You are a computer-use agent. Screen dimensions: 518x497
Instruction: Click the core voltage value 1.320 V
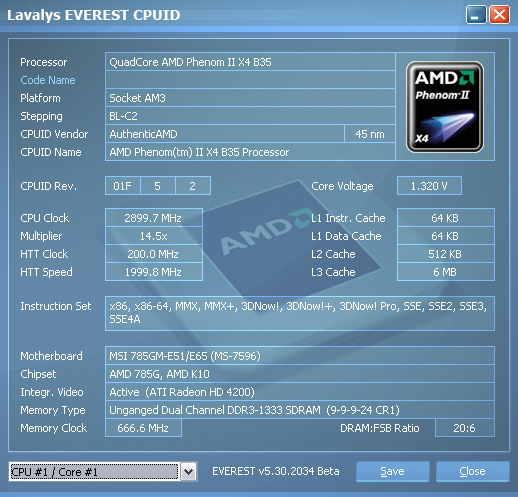tap(429, 186)
